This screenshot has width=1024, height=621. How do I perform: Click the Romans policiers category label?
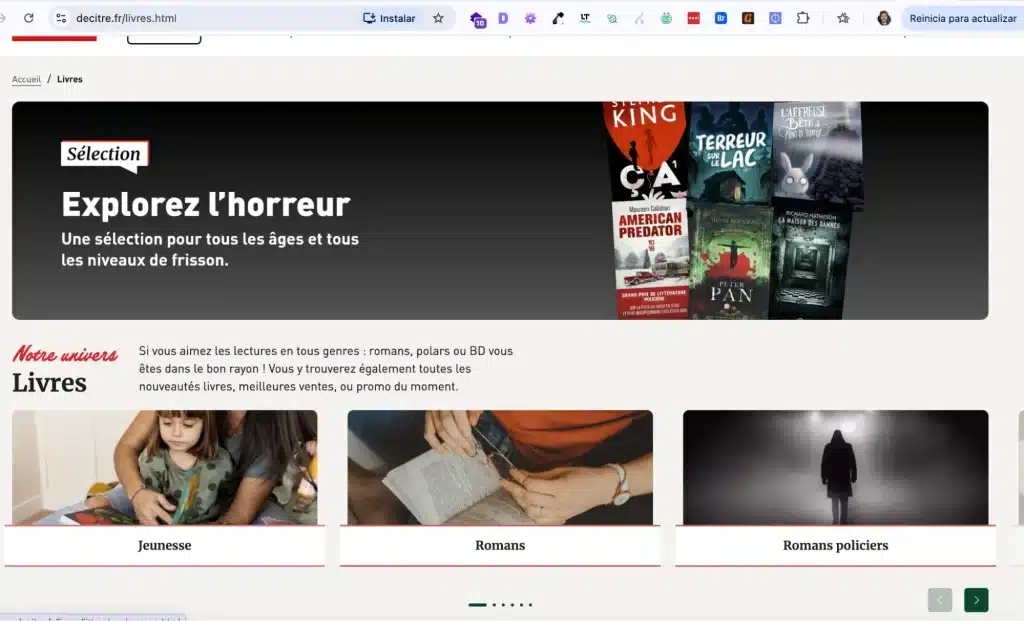[835, 545]
